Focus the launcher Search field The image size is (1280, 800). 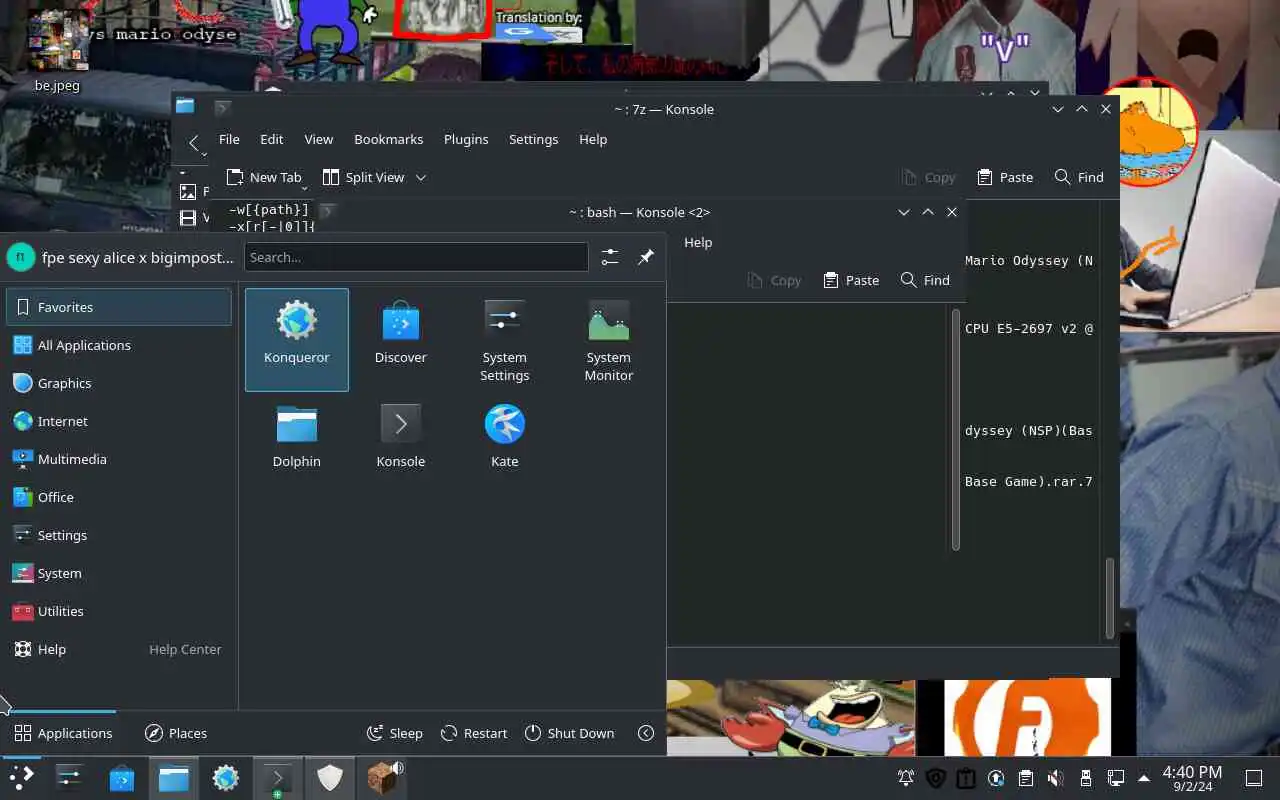(x=416, y=257)
